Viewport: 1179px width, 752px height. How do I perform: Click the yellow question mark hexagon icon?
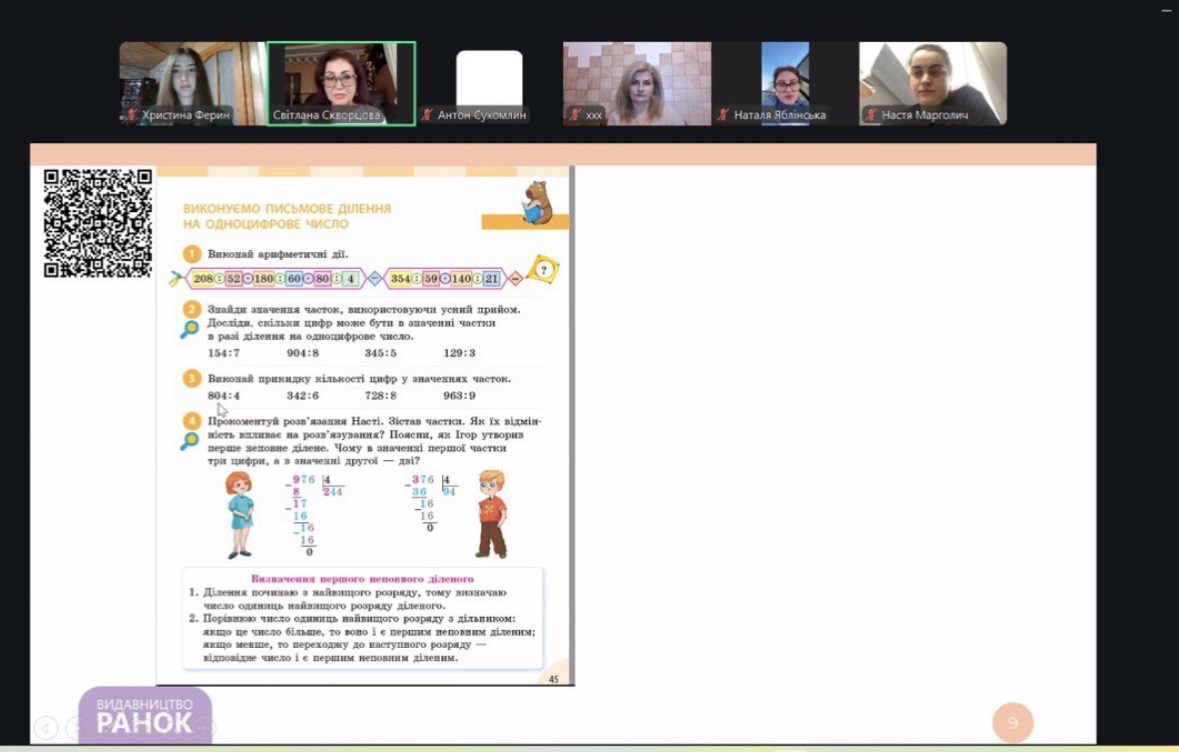pos(543,269)
